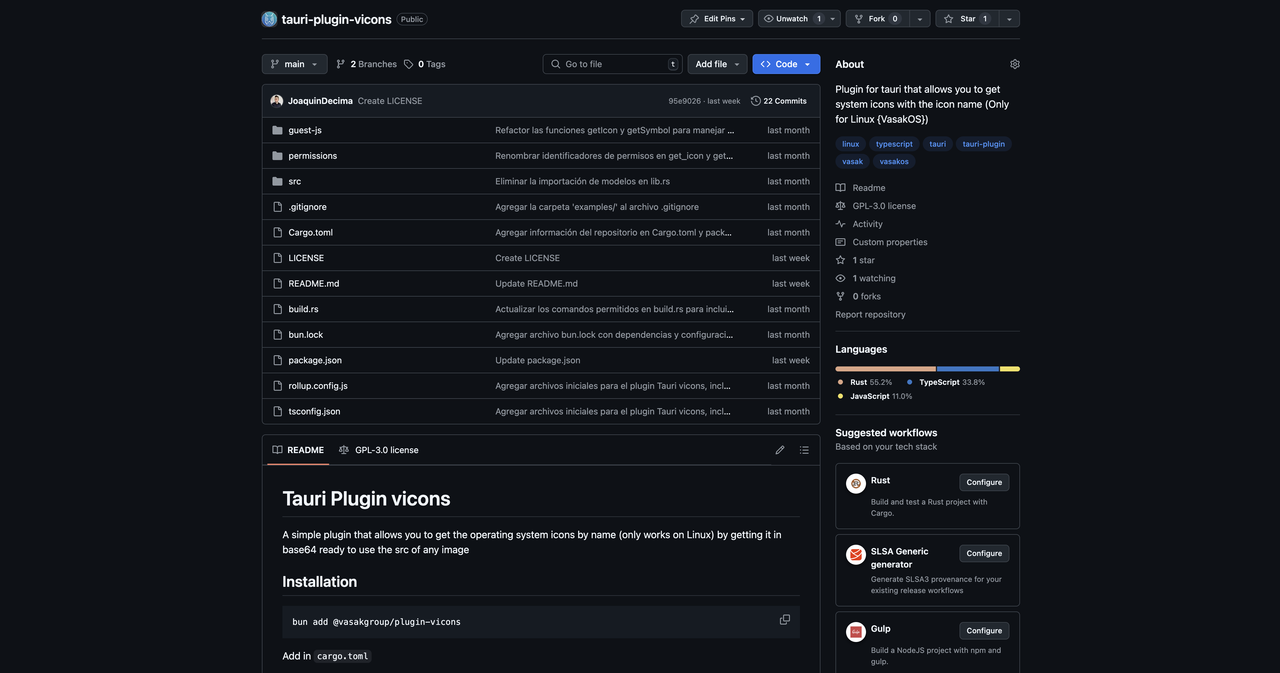Open the README.md file
This screenshot has height=673, width=1280.
click(x=314, y=284)
